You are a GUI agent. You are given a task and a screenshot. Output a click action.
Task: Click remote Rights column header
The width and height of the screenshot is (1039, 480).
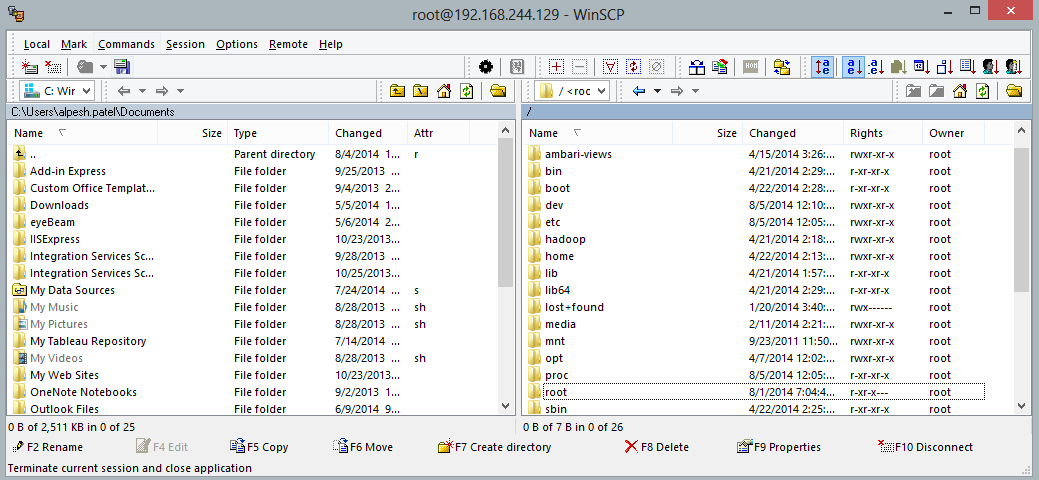pos(882,133)
